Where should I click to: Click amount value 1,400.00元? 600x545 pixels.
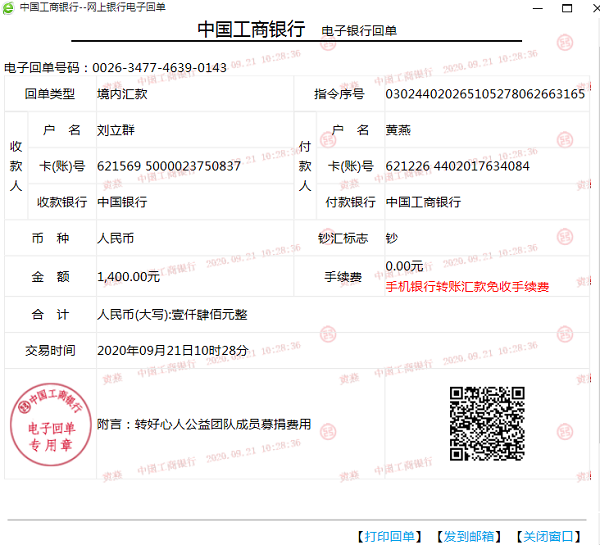(128, 276)
